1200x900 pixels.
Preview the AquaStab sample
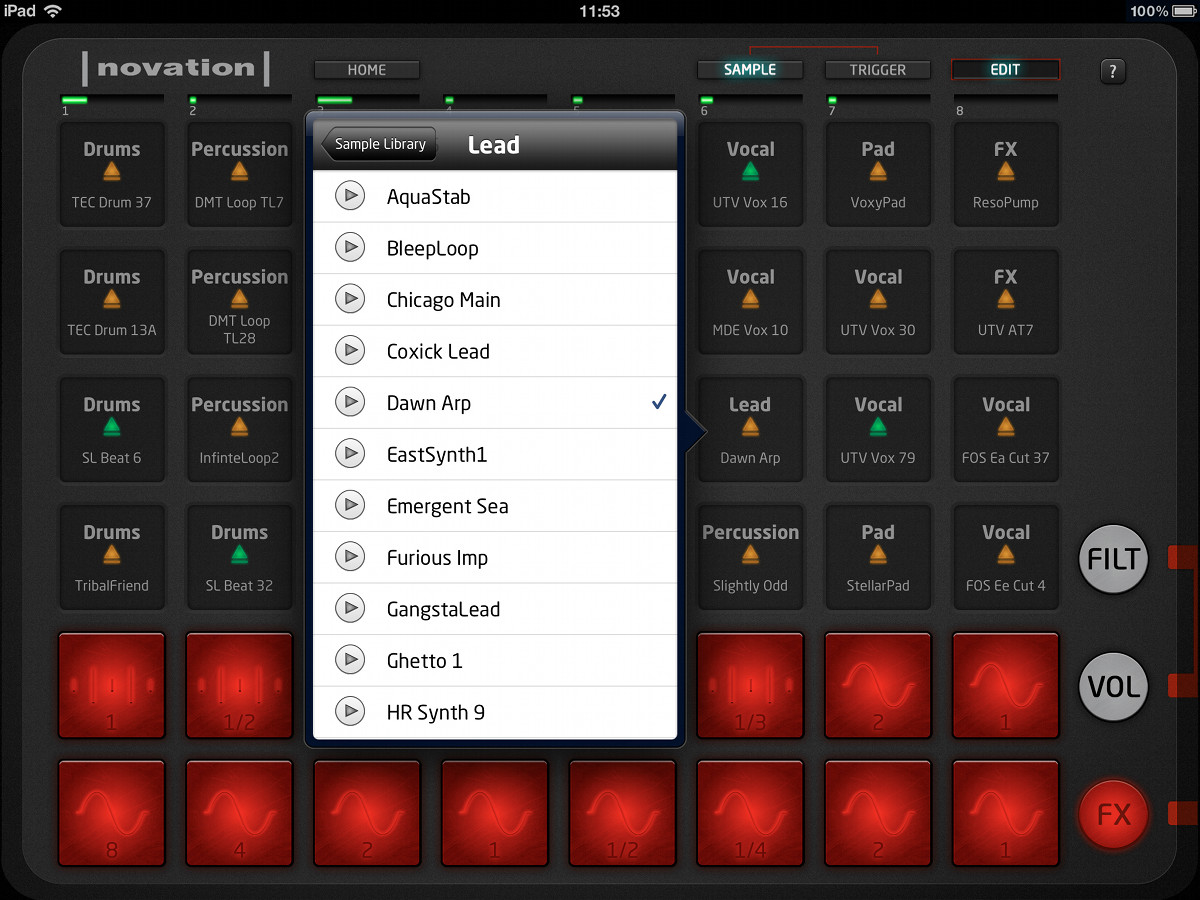click(x=350, y=196)
